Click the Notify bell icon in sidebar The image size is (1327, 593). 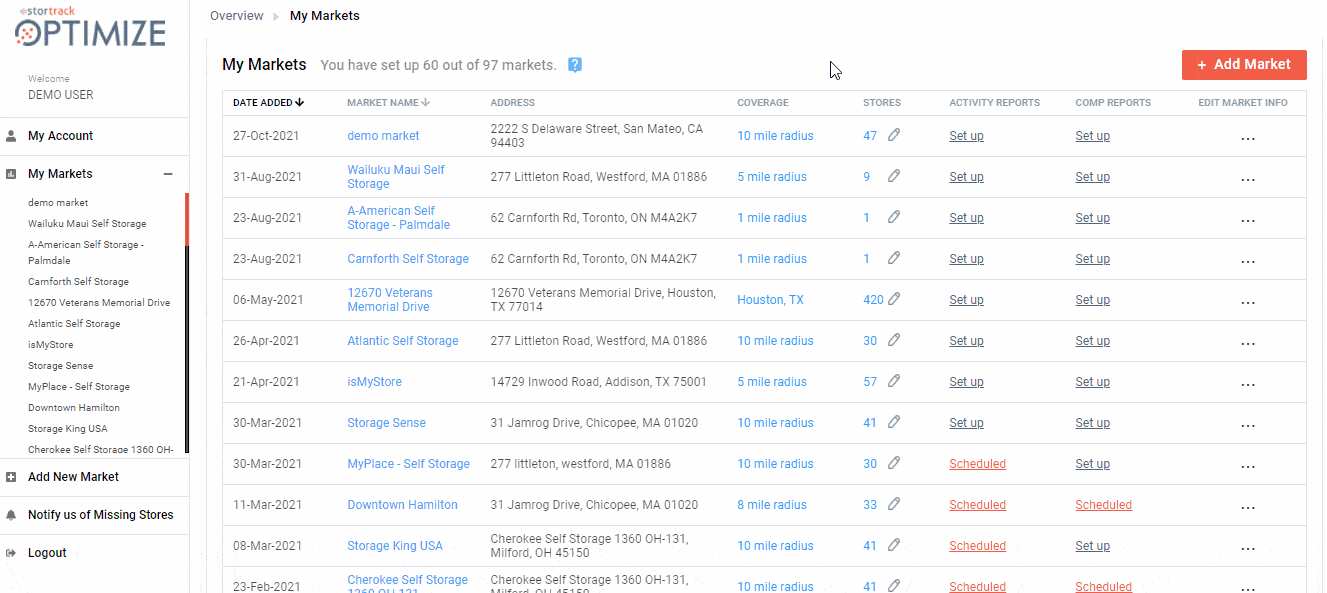point(11,515)
